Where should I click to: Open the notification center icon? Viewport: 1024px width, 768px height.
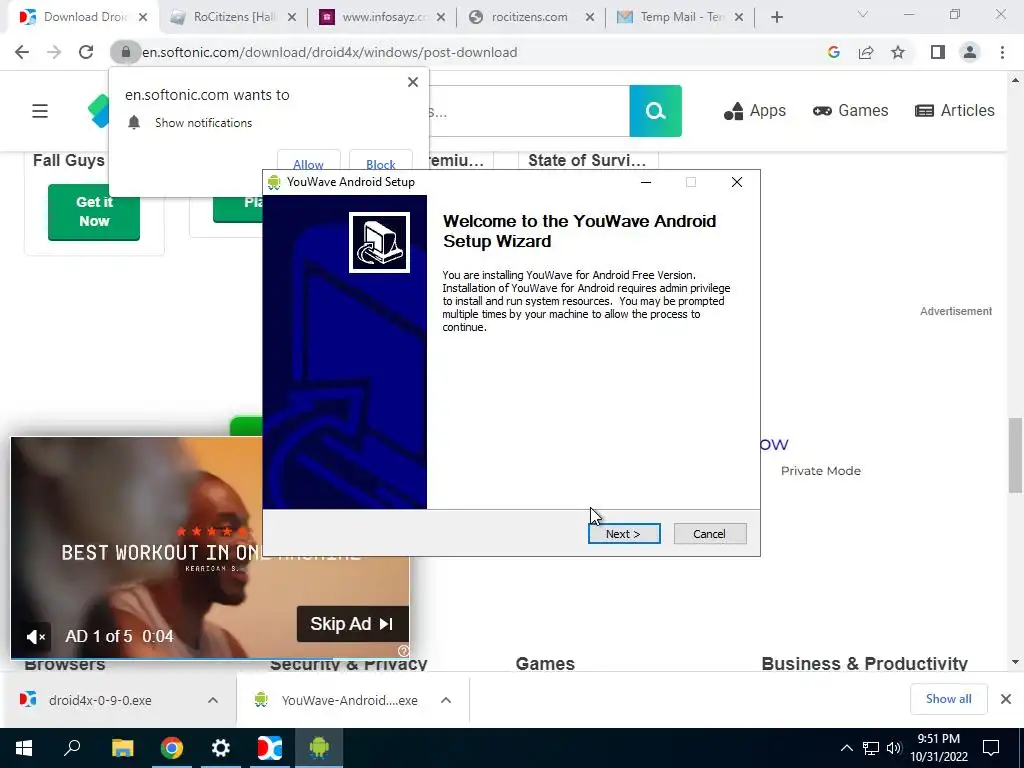tap(991, 748)
